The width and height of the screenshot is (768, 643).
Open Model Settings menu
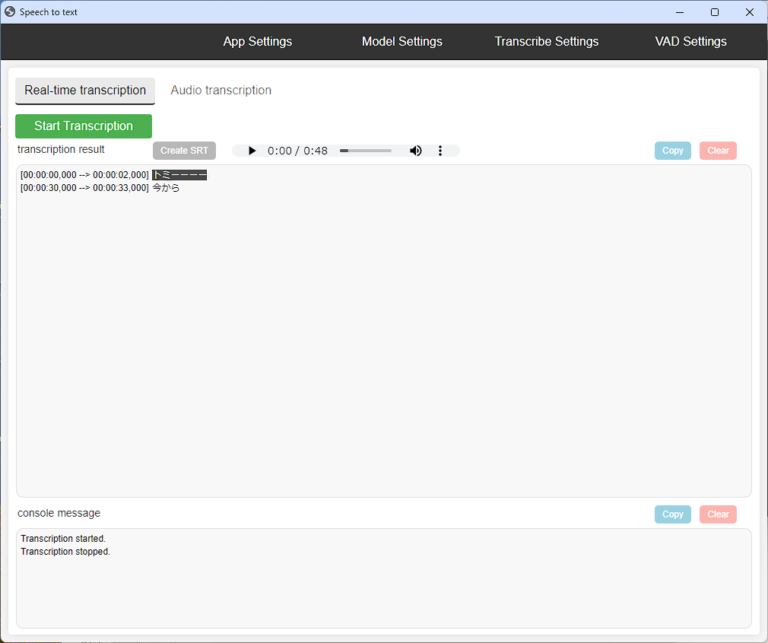(401, 41)
